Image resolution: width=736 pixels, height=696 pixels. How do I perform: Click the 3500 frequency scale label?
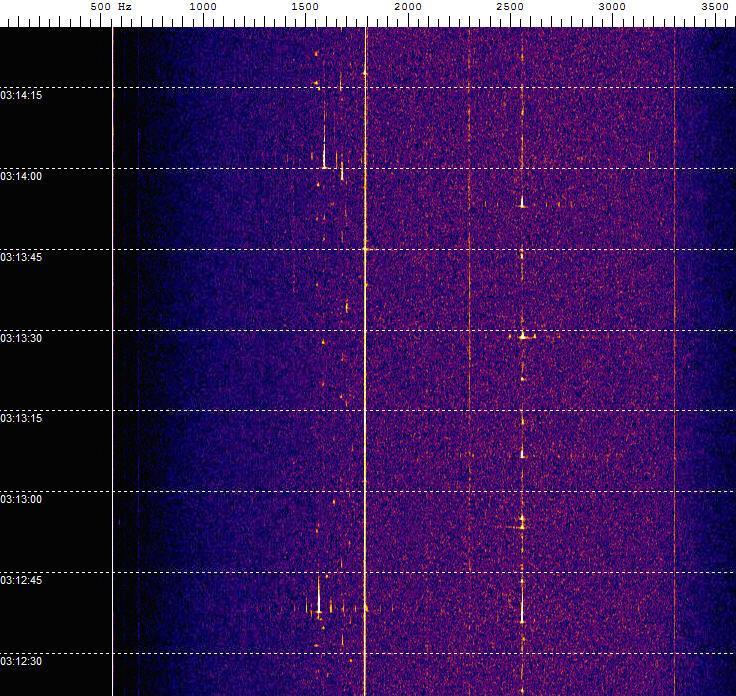pyautogui.click(x=715, y=7)
